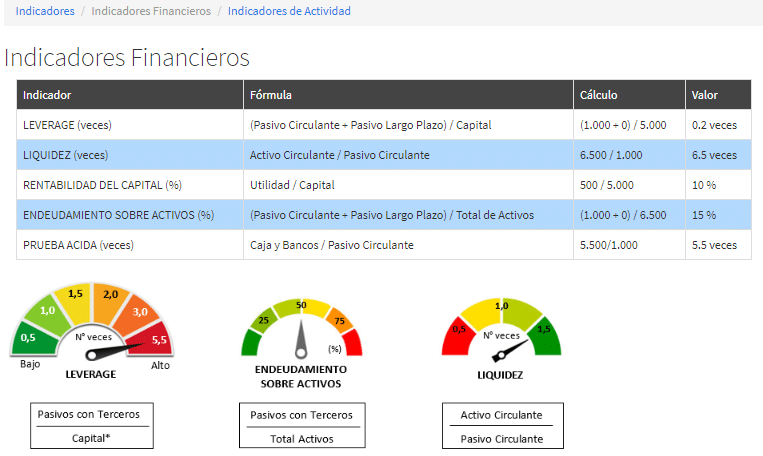Click the green 0,5 Leverage gauge segment
The image size is (763, 456).
coord(28,338)
